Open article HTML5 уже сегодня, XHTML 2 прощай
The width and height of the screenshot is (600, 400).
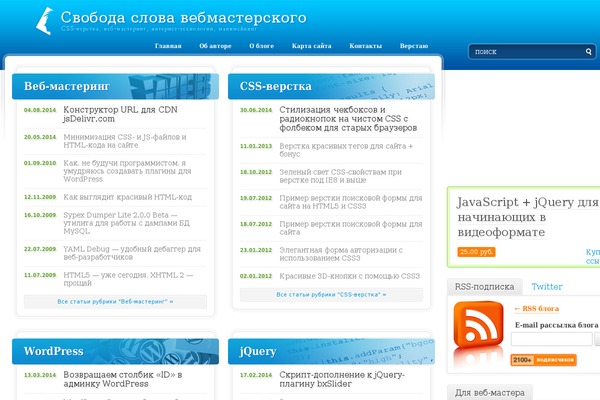(128, 279)
